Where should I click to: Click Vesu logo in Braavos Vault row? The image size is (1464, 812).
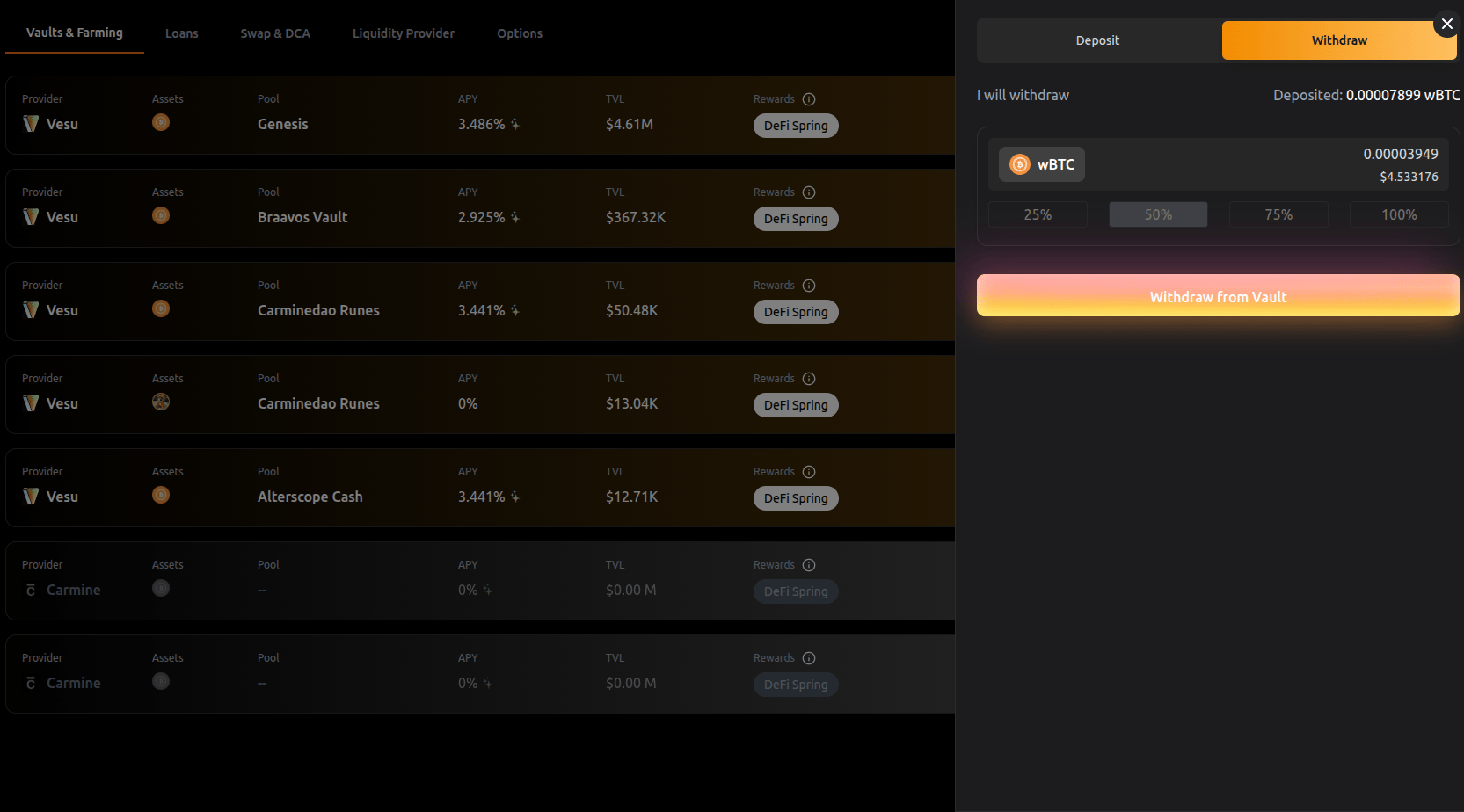(x=31, y=217)
